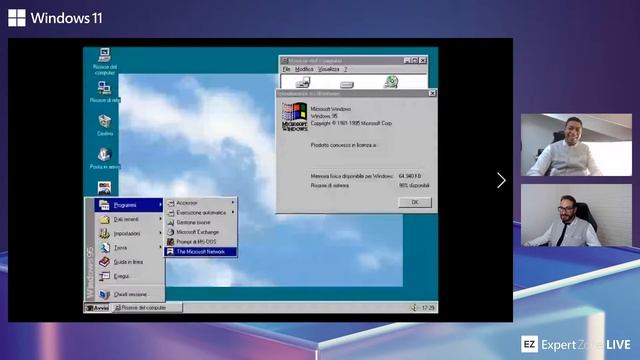The height and width of the screenshot is (360, 640).
Task: Launch Gestione risorse from Programmi
Action: pos(200,222)
